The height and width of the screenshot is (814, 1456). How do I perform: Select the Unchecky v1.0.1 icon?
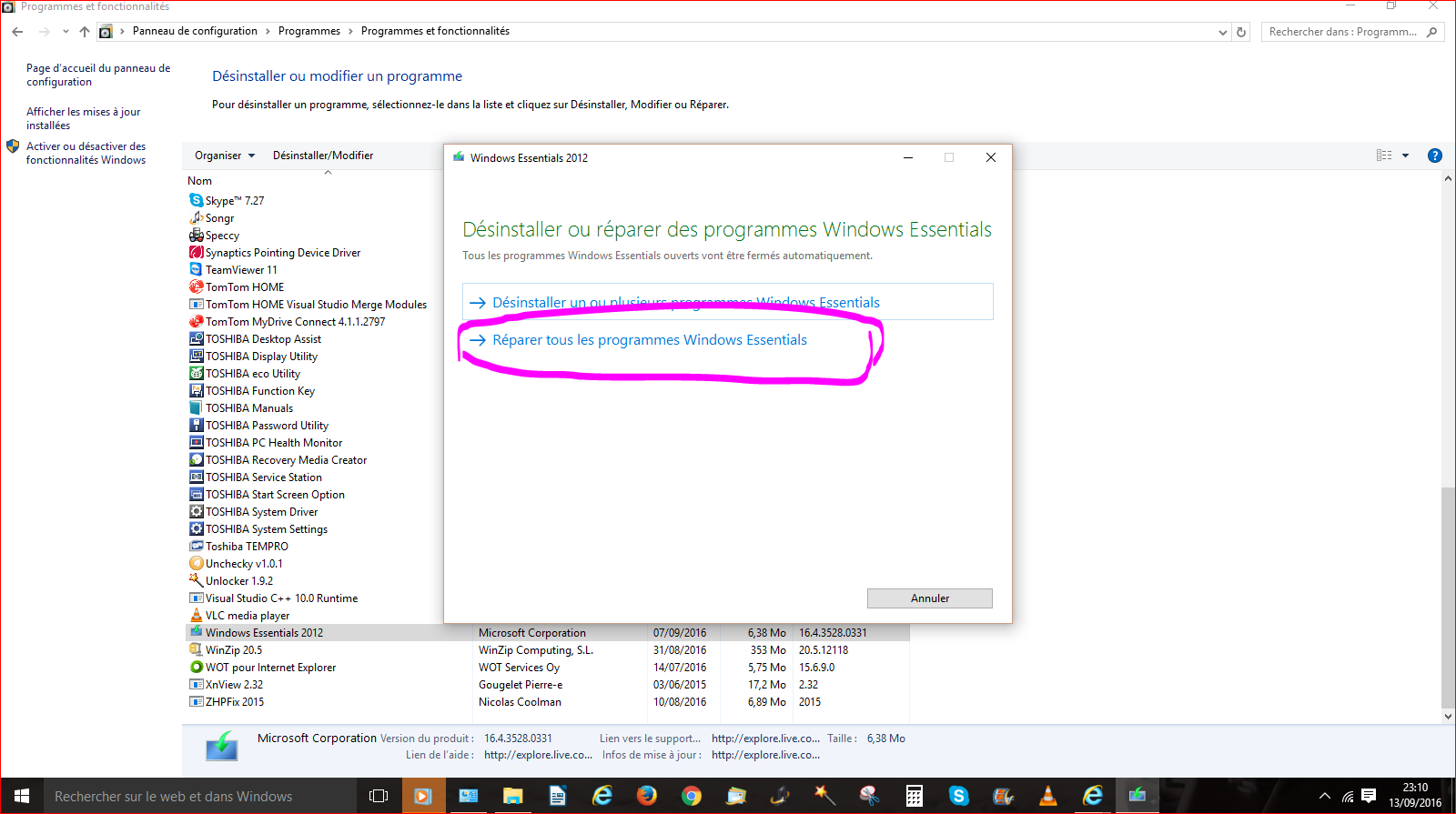coord(196,563)
